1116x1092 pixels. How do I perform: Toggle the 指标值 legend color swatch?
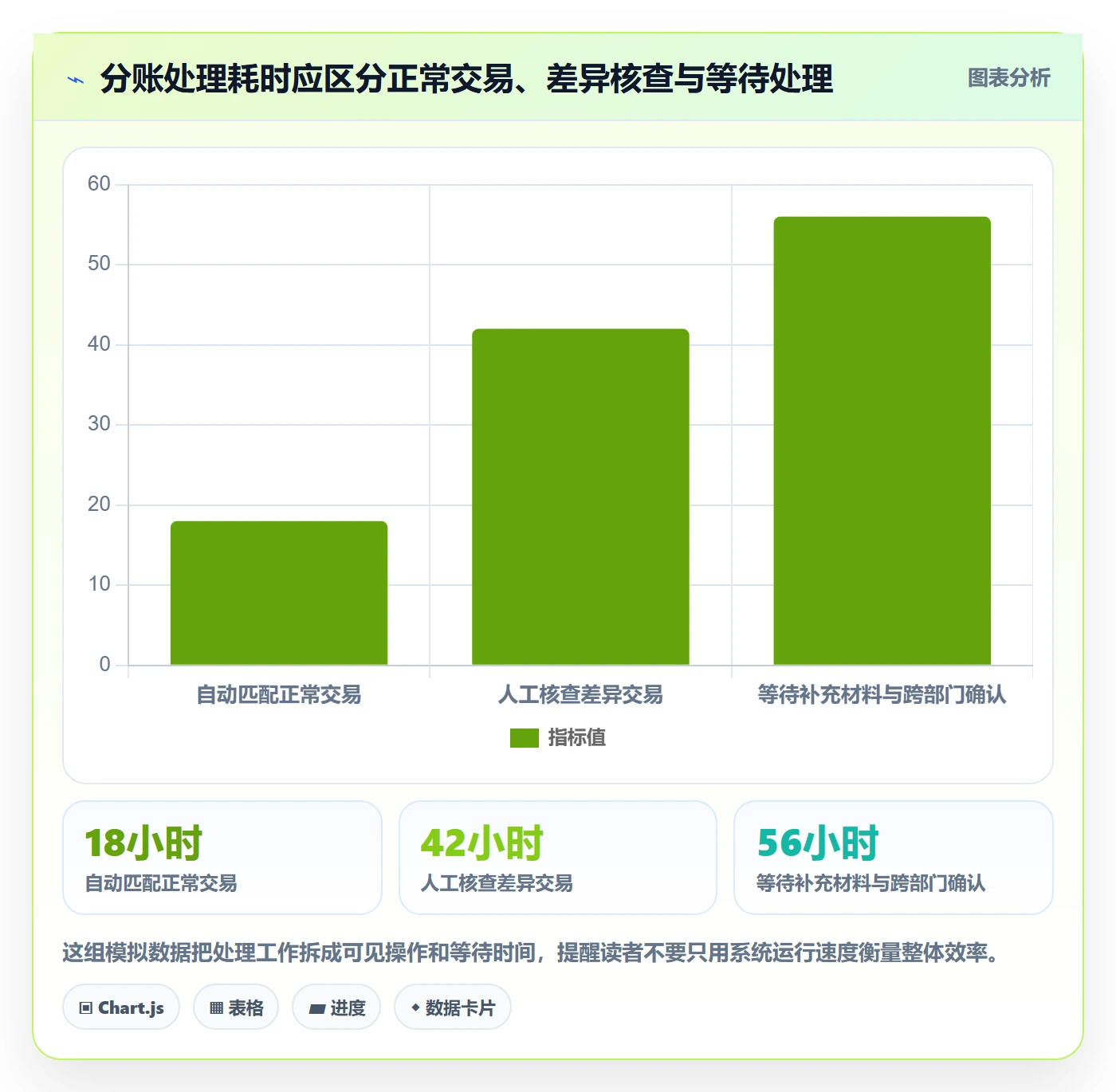pos(525,738)
